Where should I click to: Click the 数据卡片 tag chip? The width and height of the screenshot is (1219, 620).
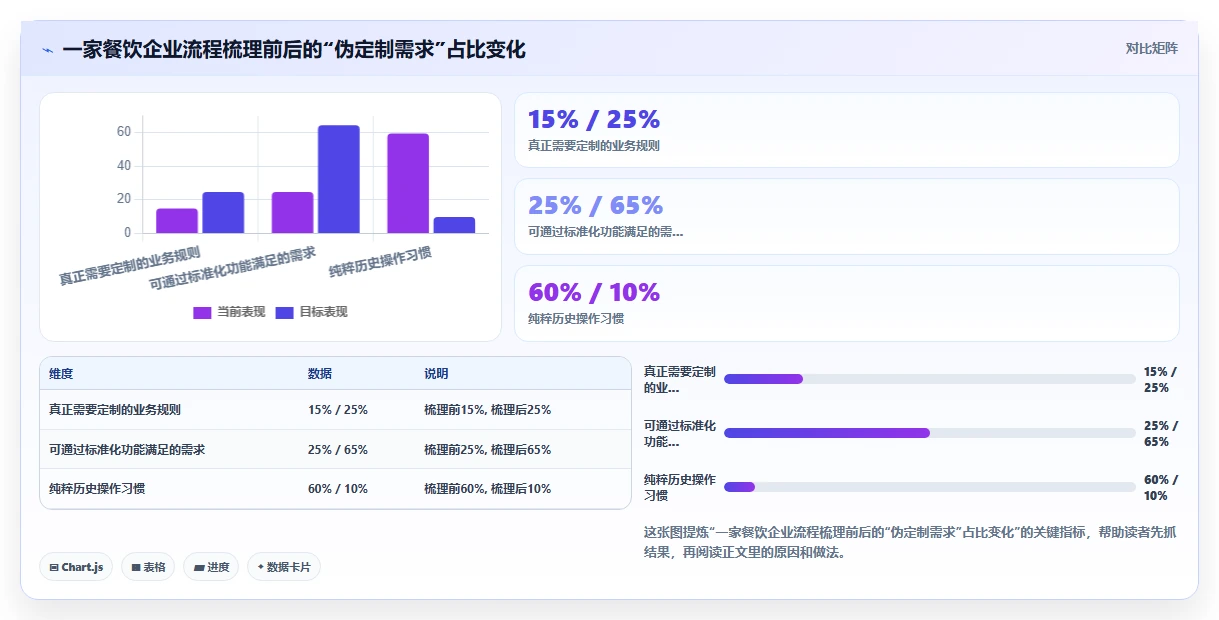pos(284,567)
